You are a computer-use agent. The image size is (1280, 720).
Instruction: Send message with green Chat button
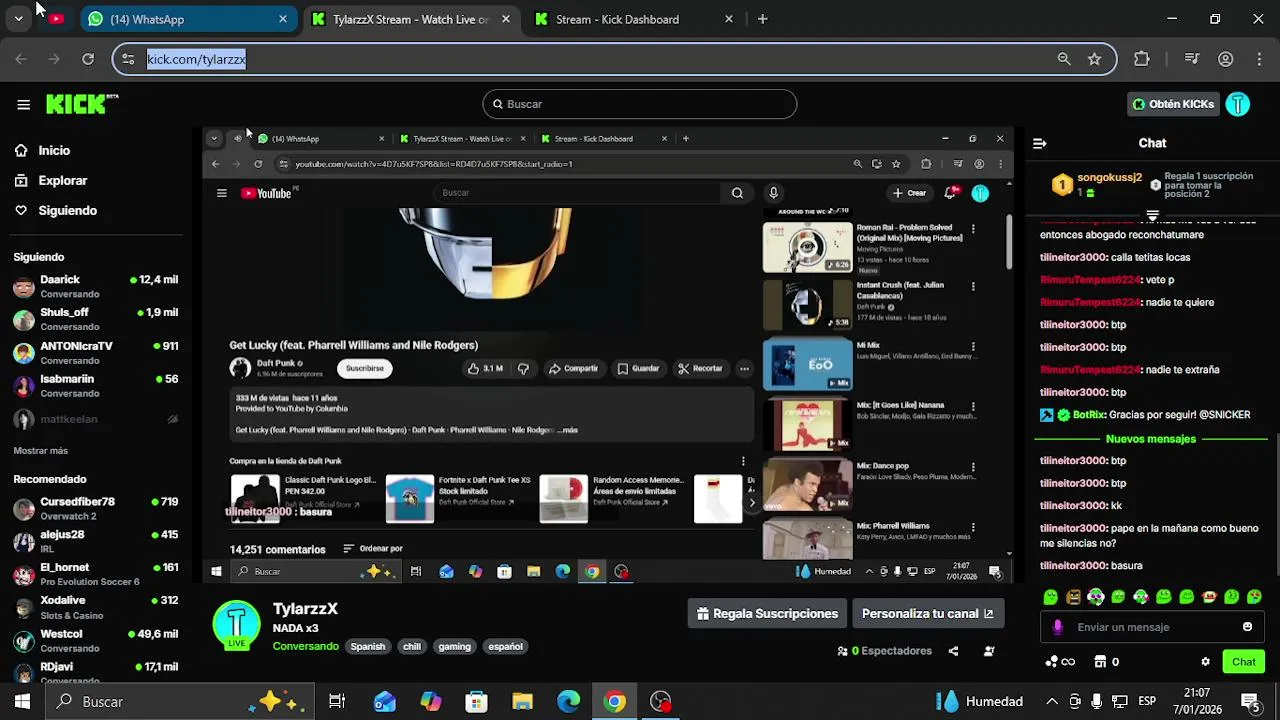click(1244, 662)
